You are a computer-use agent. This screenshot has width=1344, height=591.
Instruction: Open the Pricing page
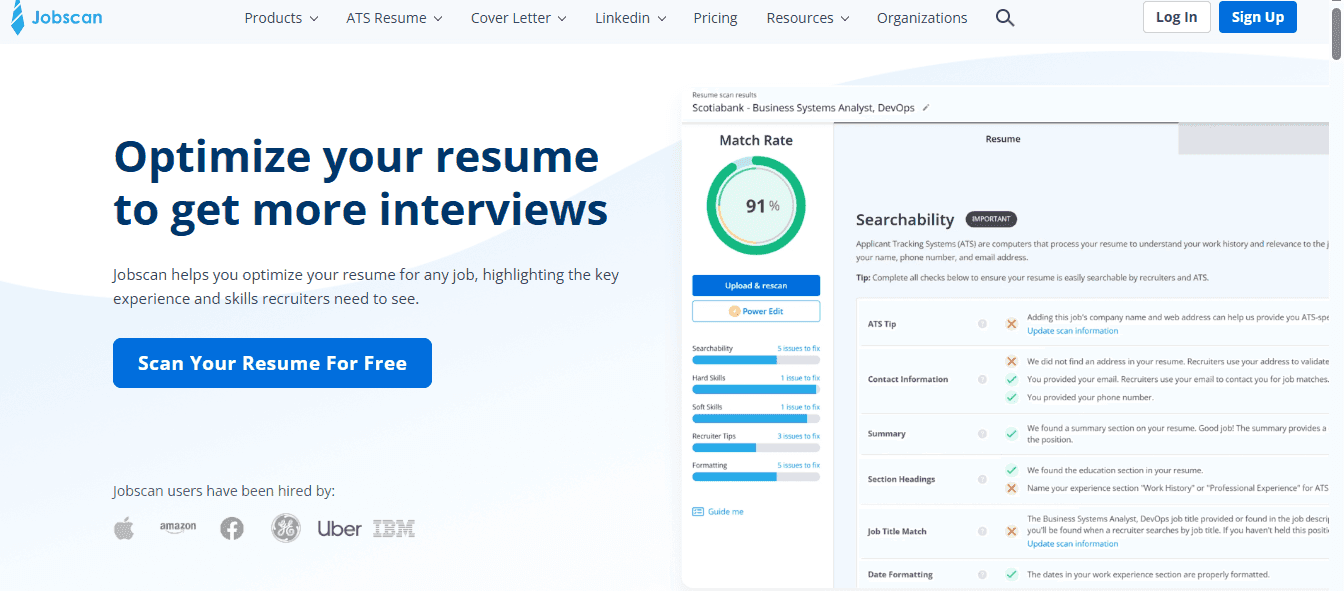[715, 18]
